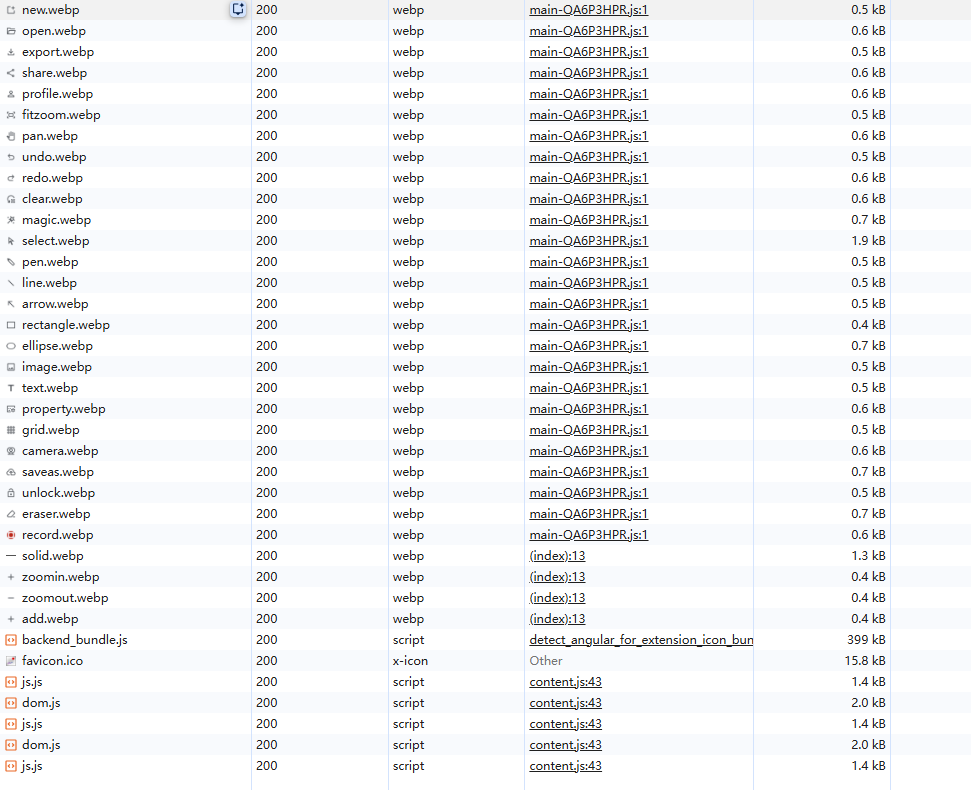
Task: Click the AI assistance icon on new.webp row
Action: tap(238, 9)
